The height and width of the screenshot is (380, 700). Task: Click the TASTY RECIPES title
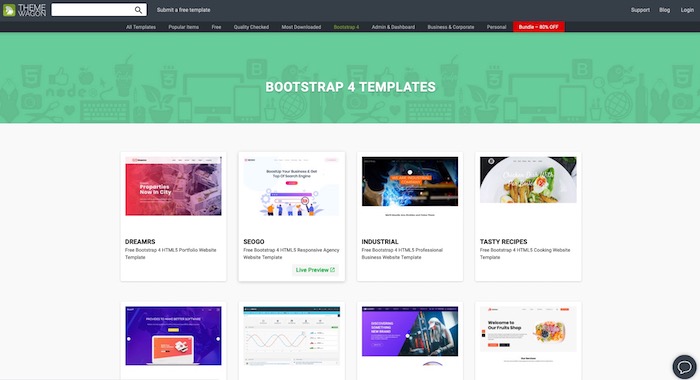(x=504, y=242)
